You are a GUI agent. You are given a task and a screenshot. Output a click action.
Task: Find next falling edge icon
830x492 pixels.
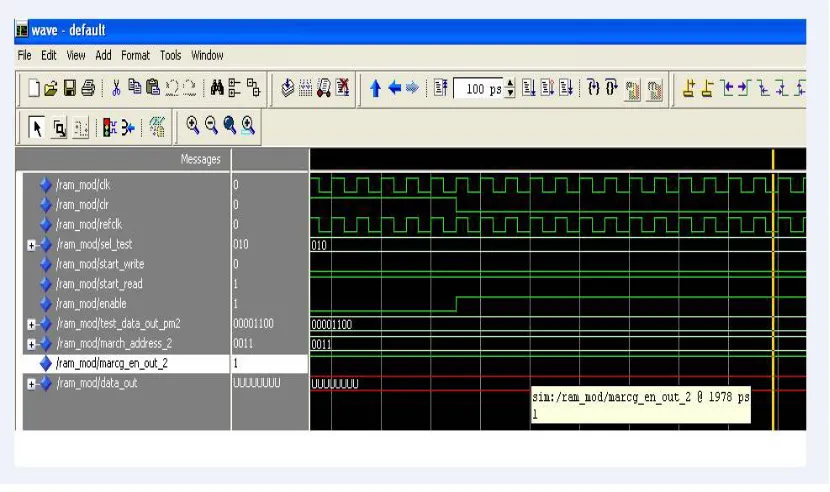pyautogui.click(x=781, y=88)
